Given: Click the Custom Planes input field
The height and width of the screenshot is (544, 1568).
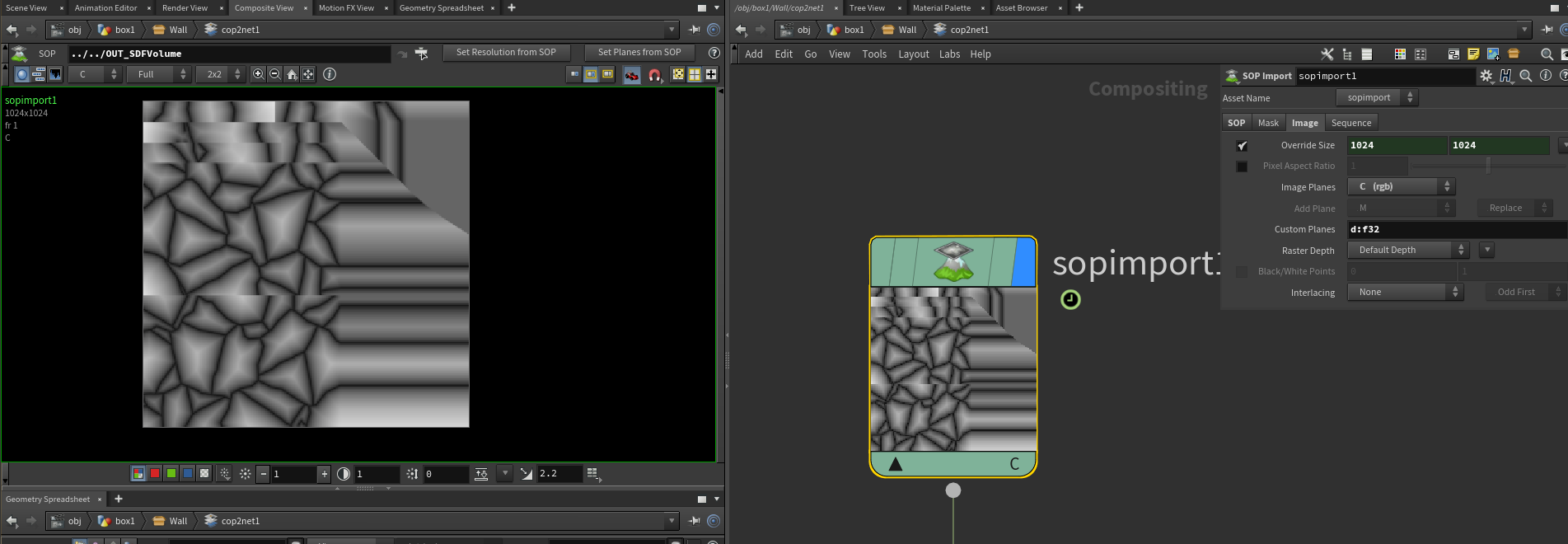Looking at the screenshot, I should click(1455, 229).
